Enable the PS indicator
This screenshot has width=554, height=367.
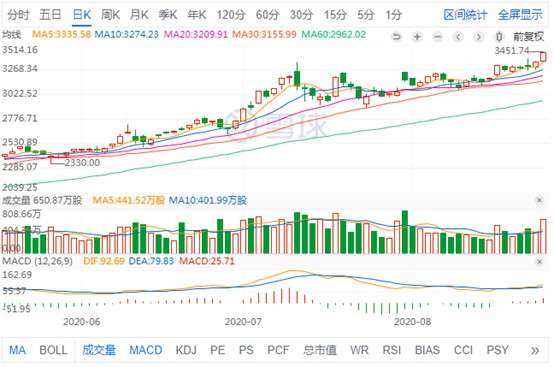pos(246,350)
